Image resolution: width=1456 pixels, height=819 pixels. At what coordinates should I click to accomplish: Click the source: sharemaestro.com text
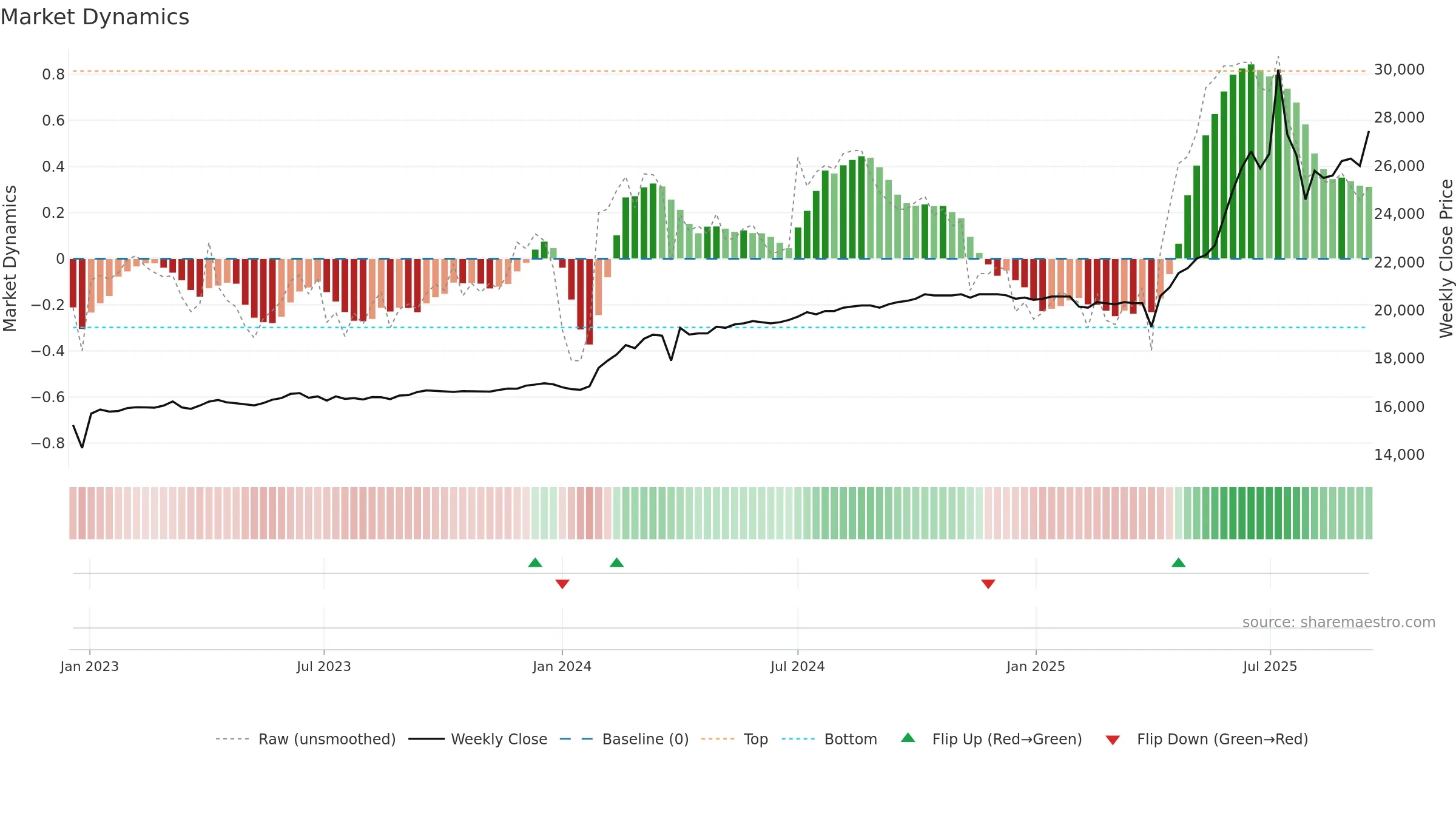click(x=1339, y=622)
